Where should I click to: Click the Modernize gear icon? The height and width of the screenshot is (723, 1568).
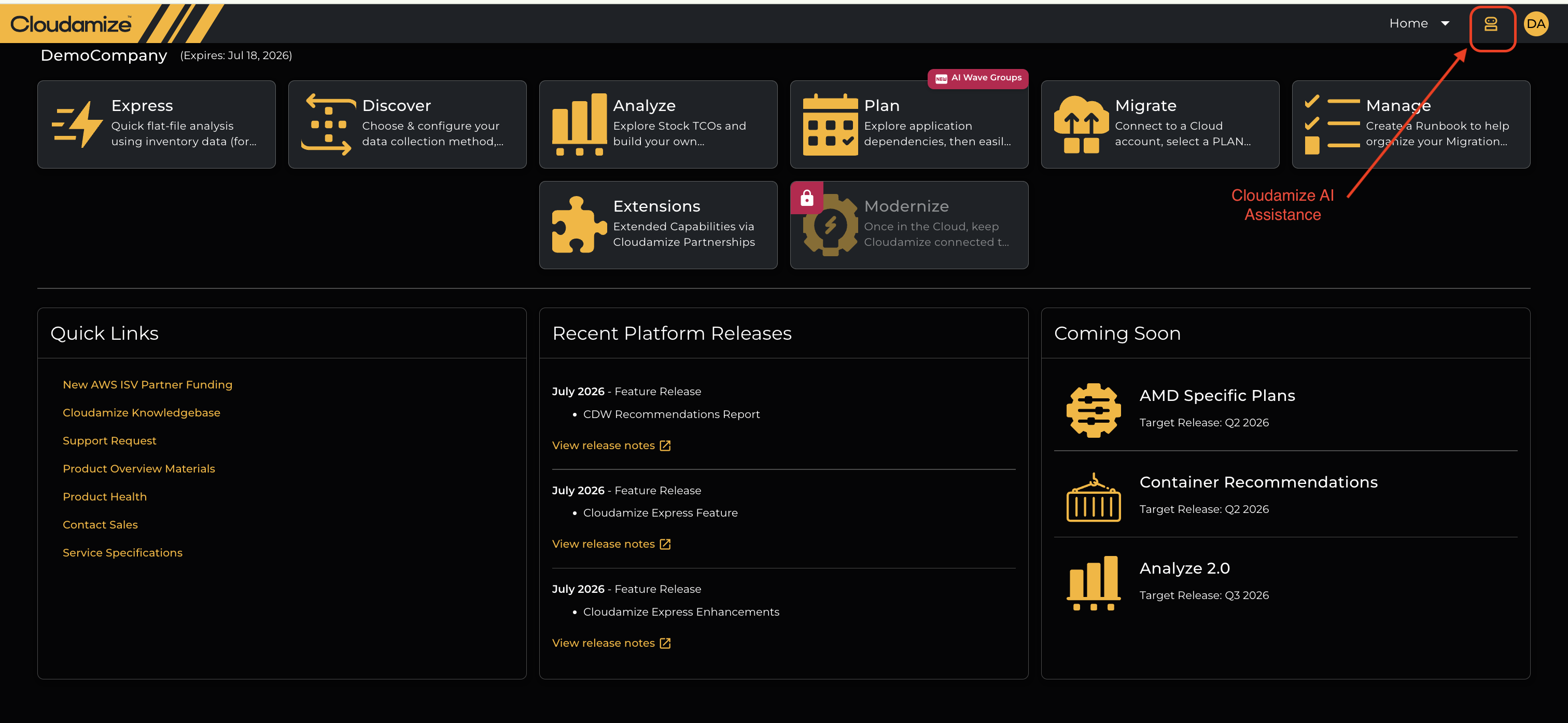click(x=830, y=225)
